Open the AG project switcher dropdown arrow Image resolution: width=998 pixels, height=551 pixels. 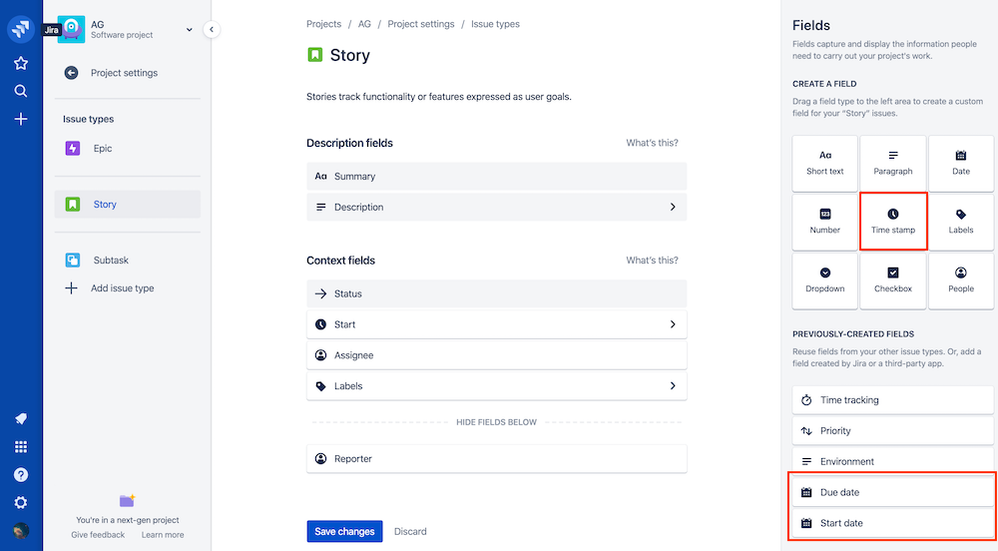coord(189,30)
